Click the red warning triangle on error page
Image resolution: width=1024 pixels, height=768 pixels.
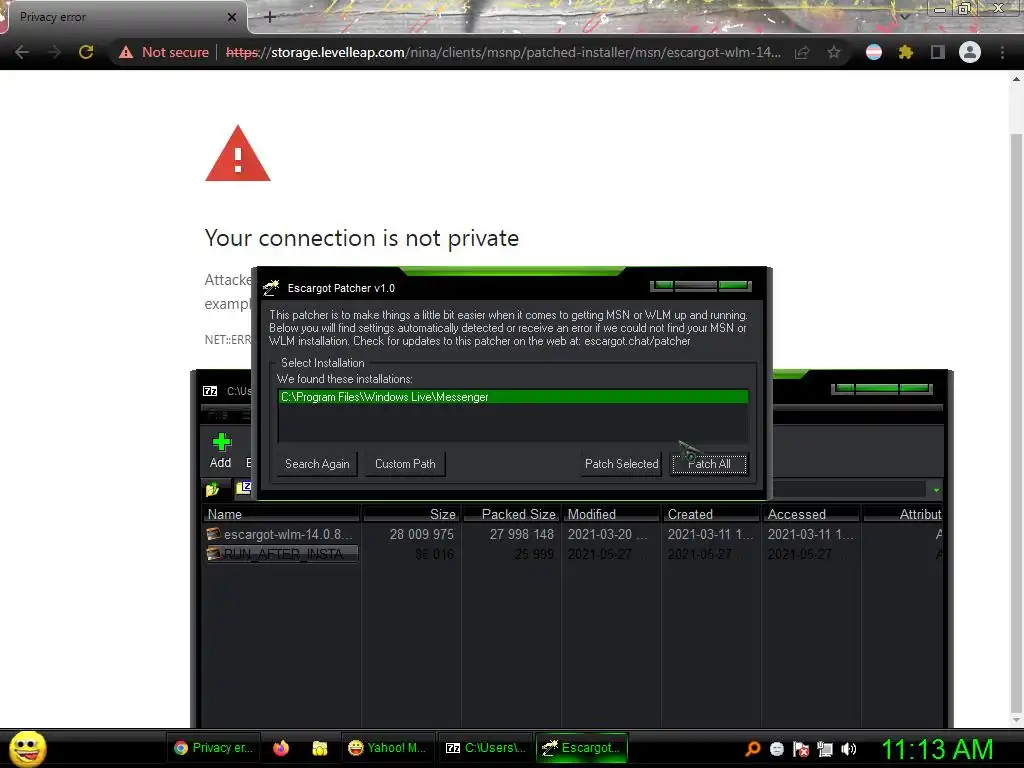click(238, 153)
